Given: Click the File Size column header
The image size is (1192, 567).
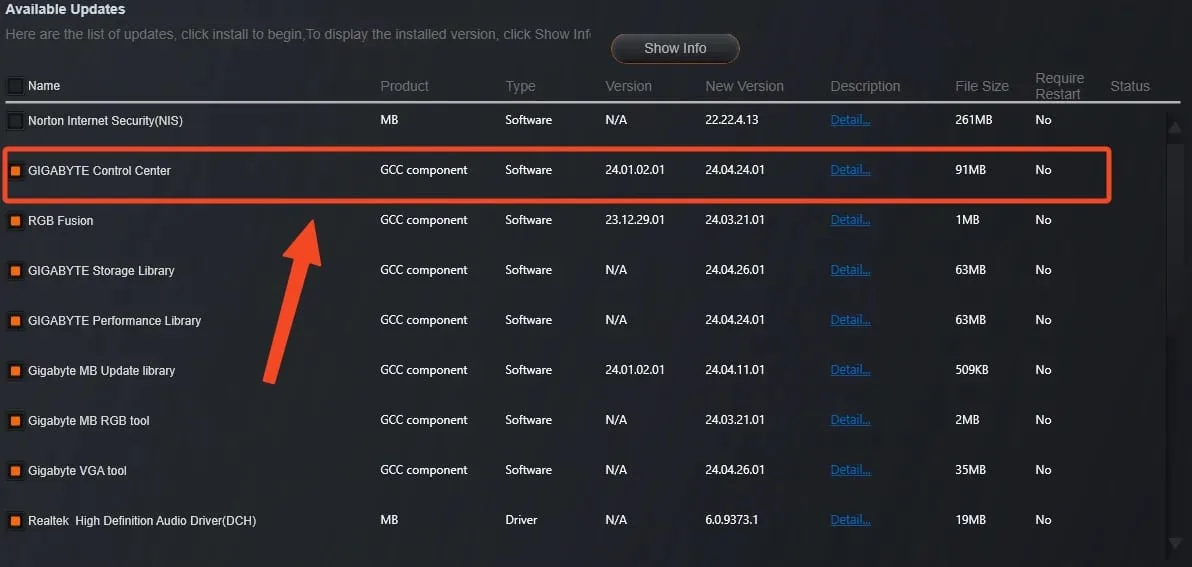Looking at the screenshot, I should pos(982,86).
